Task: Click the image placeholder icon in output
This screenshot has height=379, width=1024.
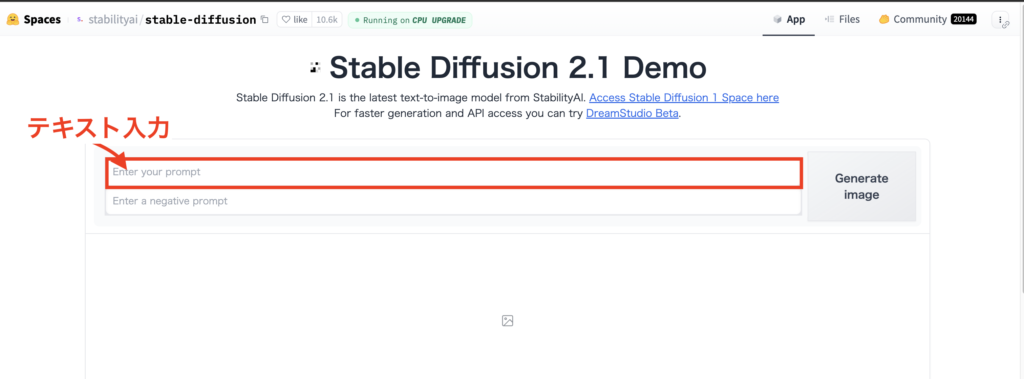Action: (507, 321)
